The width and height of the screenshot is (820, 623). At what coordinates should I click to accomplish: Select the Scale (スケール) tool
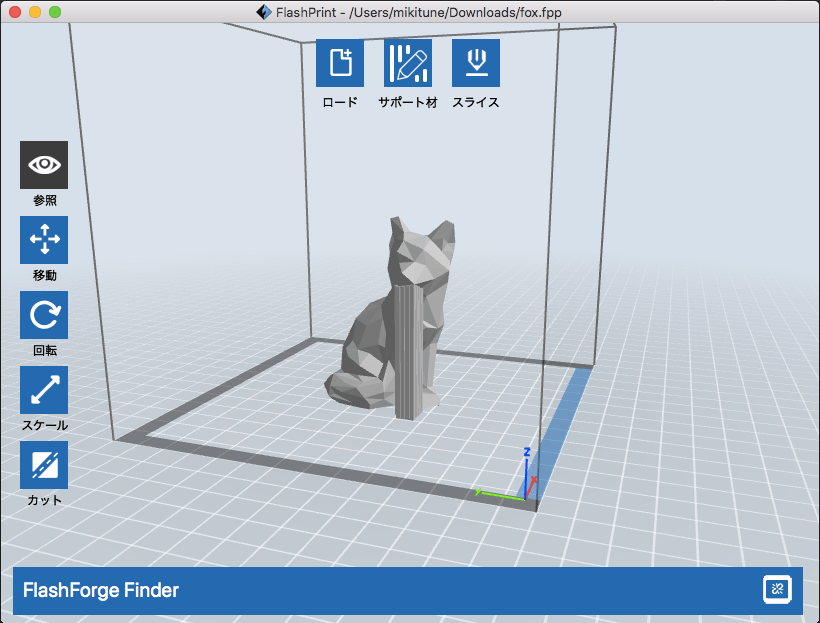44,390
